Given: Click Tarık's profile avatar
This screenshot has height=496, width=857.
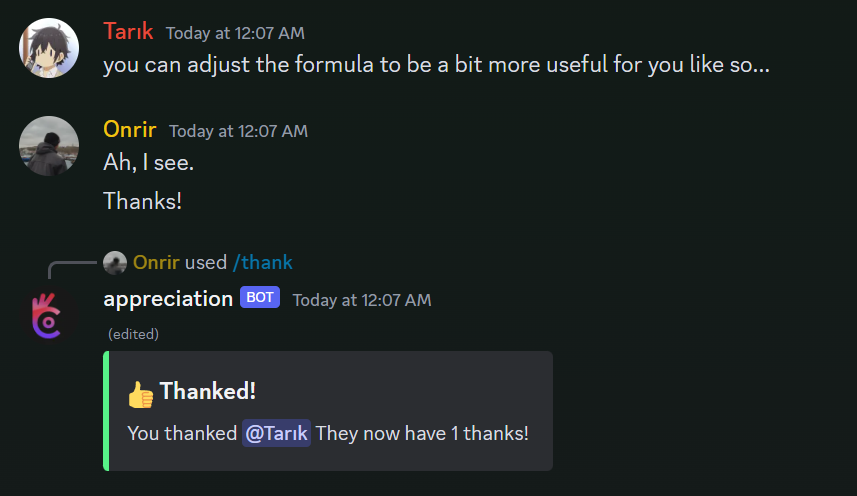Looking at the screenshot, I should tap(48, 48).
